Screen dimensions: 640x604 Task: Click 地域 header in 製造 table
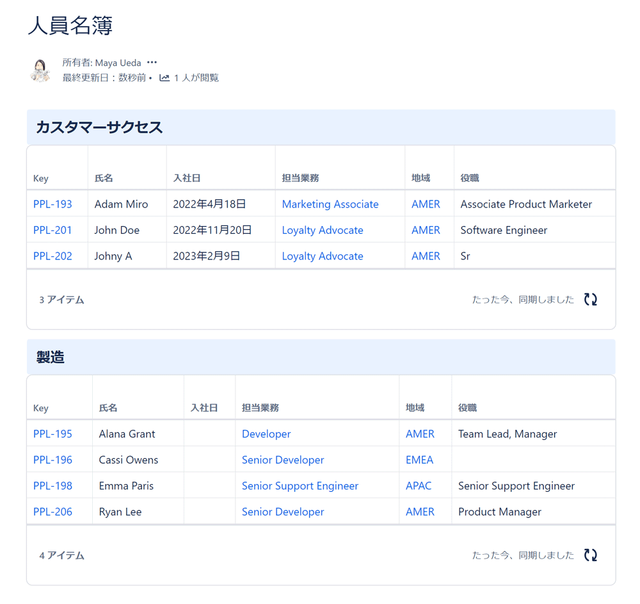coord(415,408)
